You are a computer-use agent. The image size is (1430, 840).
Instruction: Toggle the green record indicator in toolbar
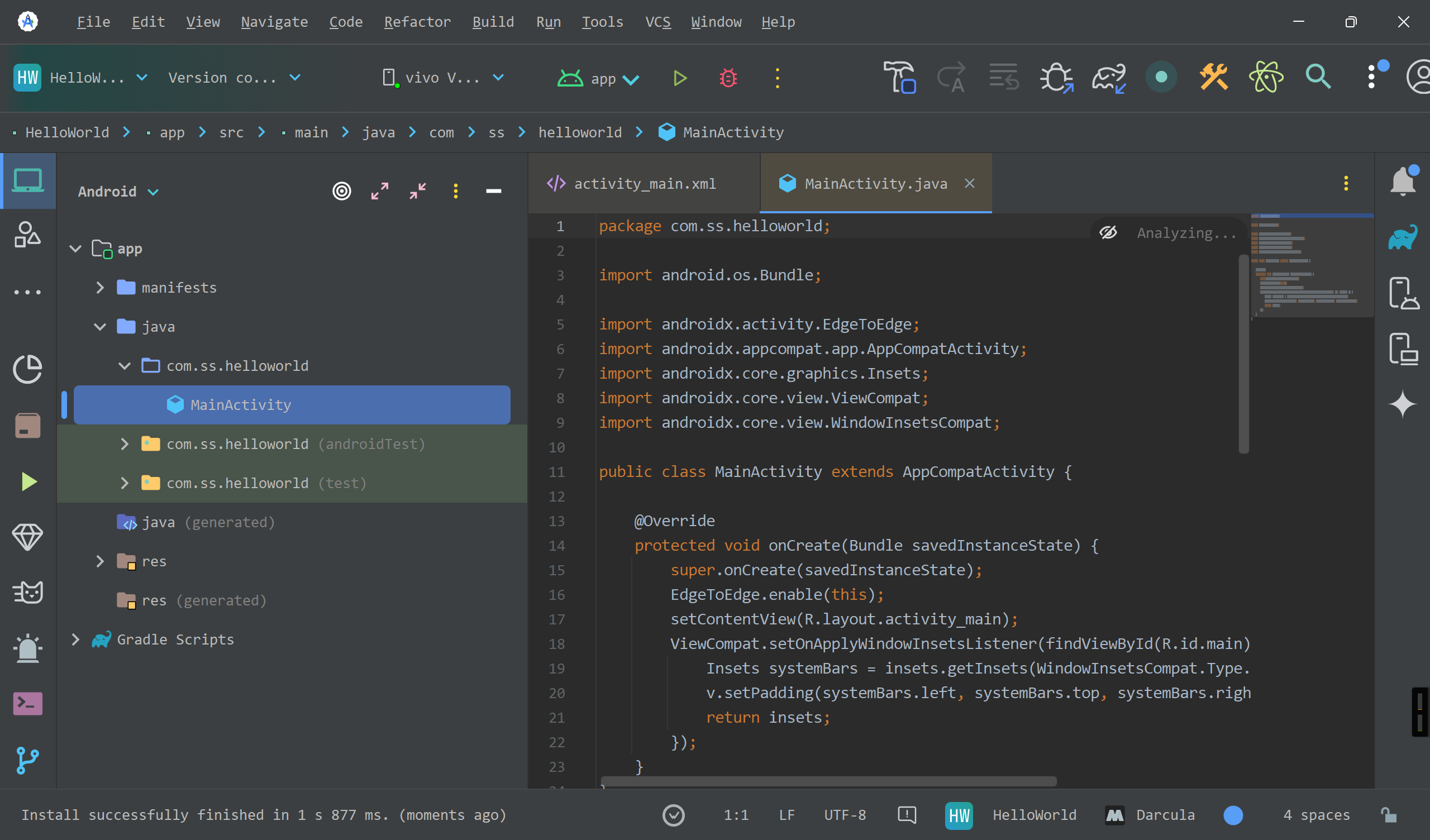1161,77
